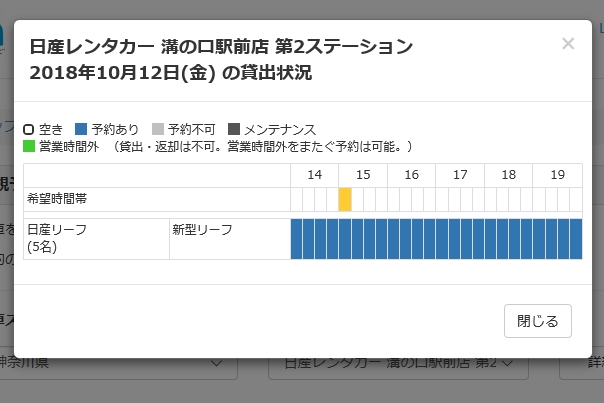Screen dimensions: 604x403
Task: Click the green 営業時間外 legend icon
Action: coord(29,146)
